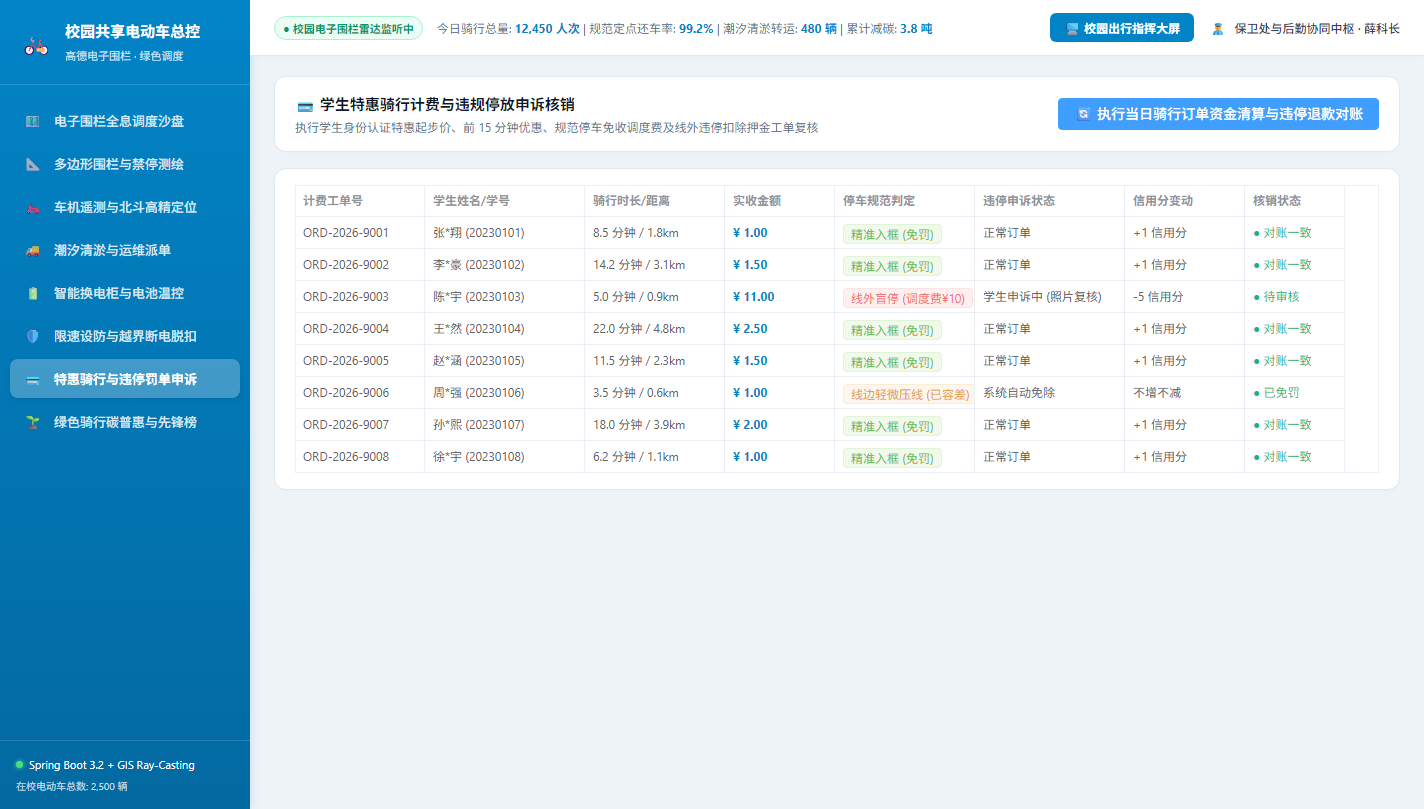Click the 已免罚 verification status
The height and width of the screenshot is (809, 1424).
coord(1276,393)
